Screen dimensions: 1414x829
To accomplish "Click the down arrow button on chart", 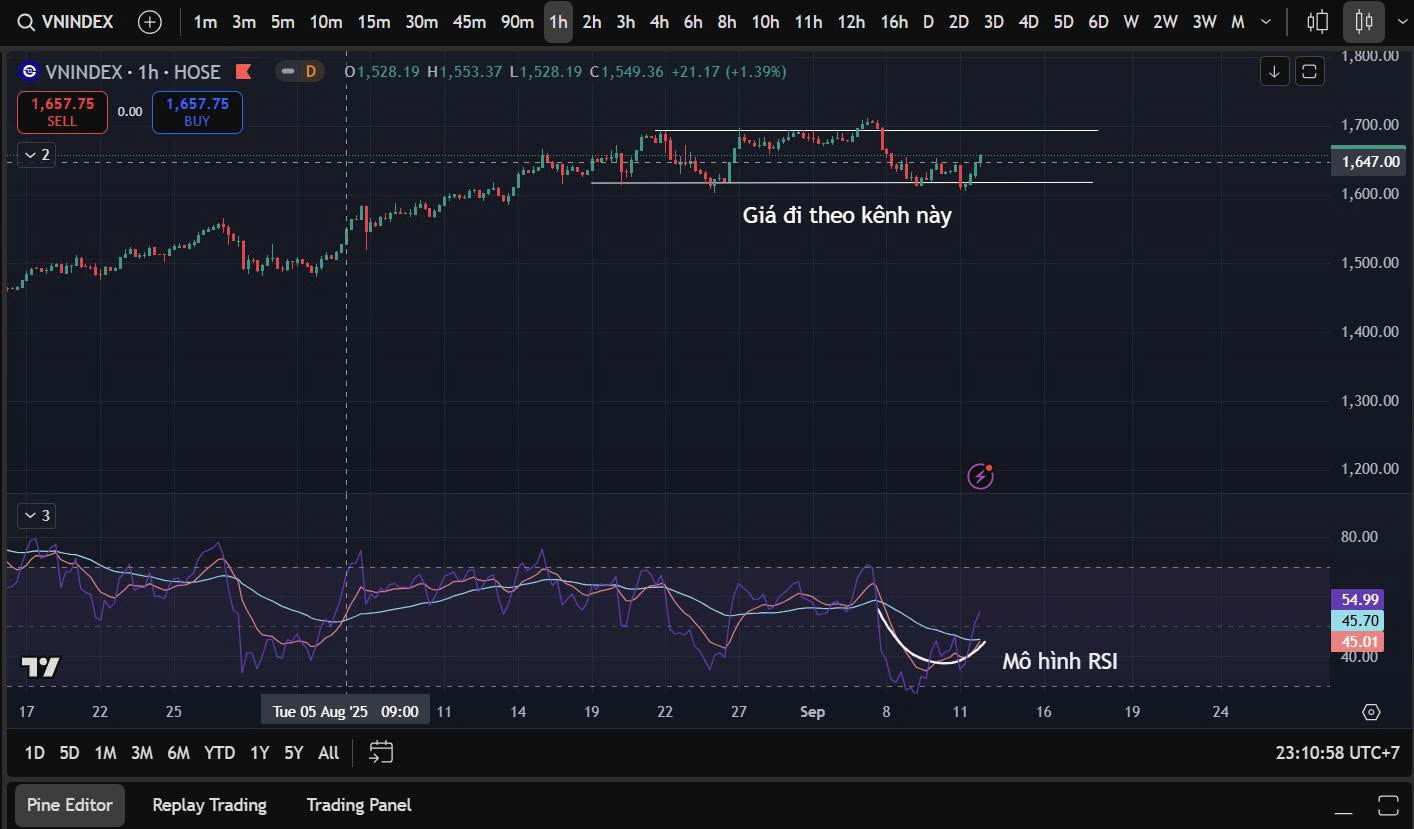I will coord(1274,71).
